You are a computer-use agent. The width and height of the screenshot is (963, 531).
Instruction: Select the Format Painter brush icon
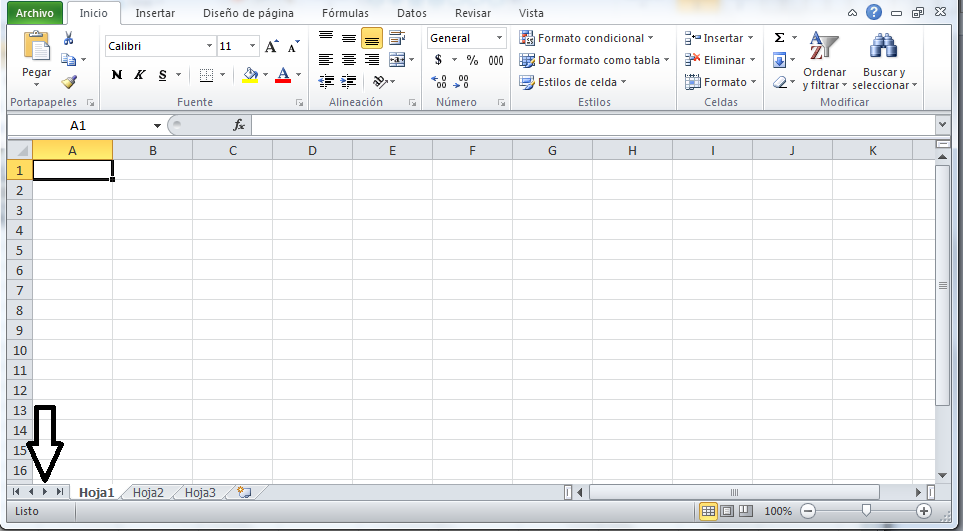coord(69,82)
